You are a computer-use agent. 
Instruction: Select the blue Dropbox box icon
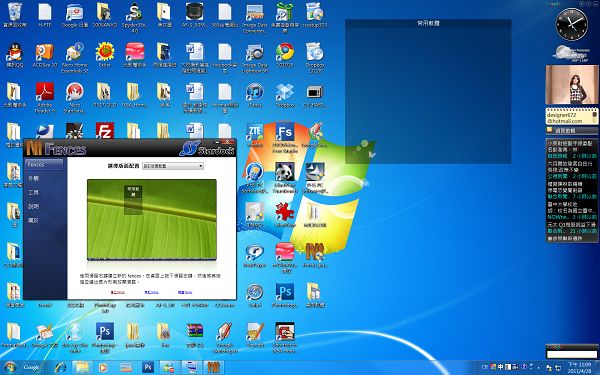coord(285,92)
